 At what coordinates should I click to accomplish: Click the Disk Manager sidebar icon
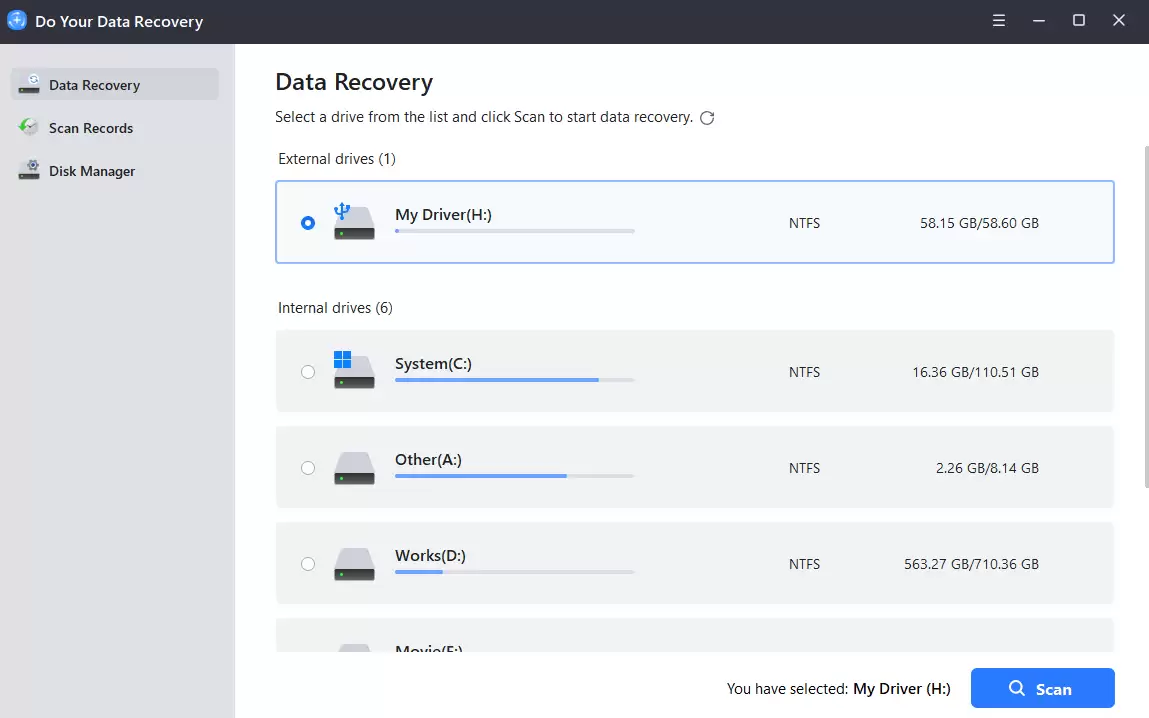[x=30, y=171]
